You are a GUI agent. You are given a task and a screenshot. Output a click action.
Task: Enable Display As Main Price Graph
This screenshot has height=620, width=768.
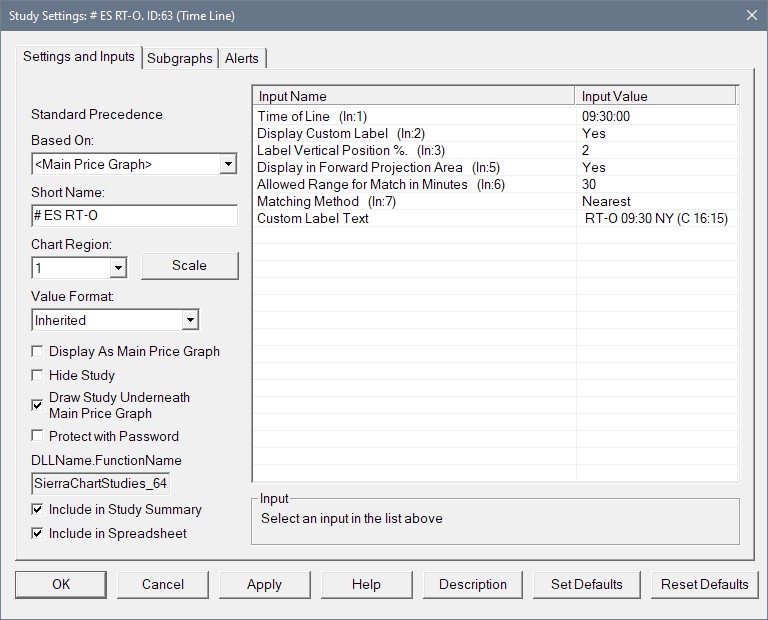(38, 351)
